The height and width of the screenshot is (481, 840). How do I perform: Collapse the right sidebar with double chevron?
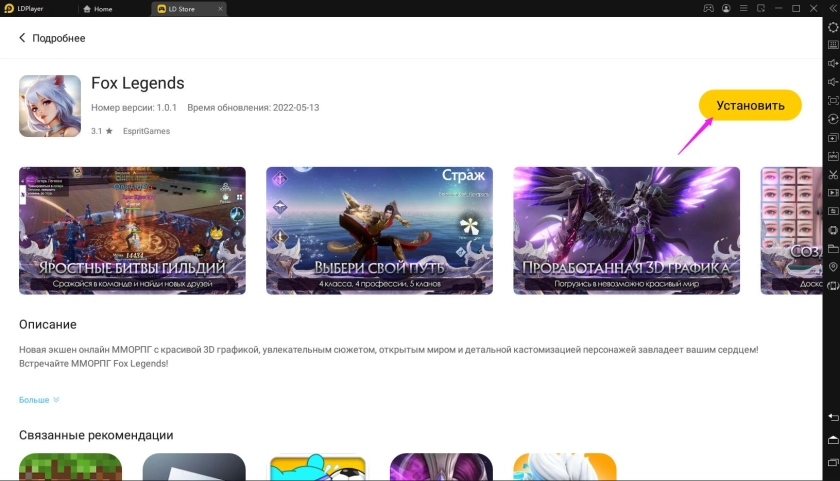pos(833,8)
